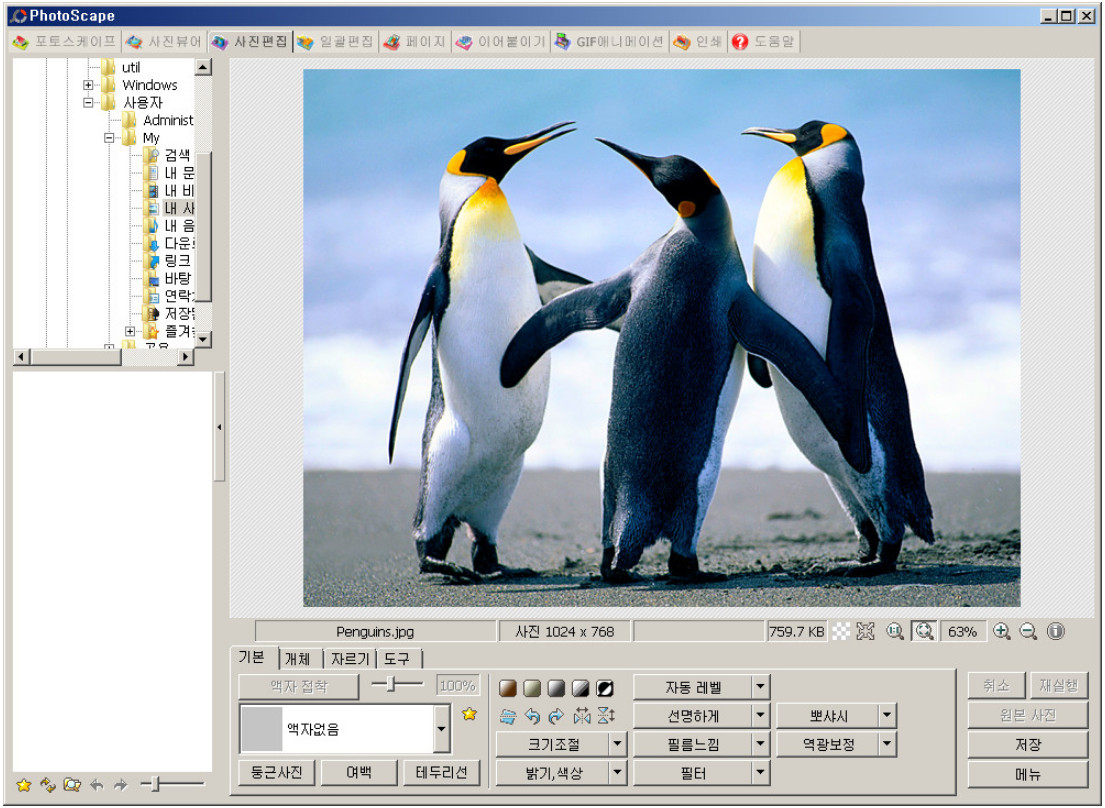1105x808 pixels.
Task: Zoom out with the minus magnifier
Action: click(1028, 631)
